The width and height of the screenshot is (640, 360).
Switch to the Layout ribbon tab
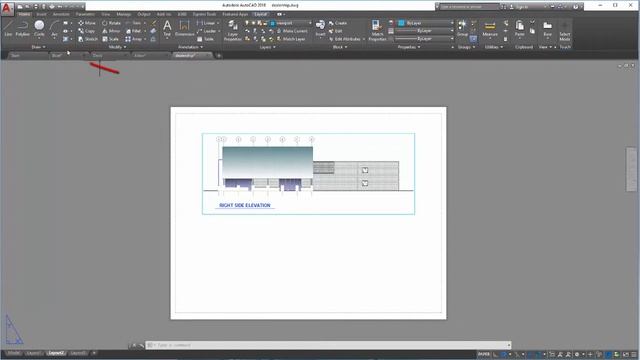tap(260, 14)
